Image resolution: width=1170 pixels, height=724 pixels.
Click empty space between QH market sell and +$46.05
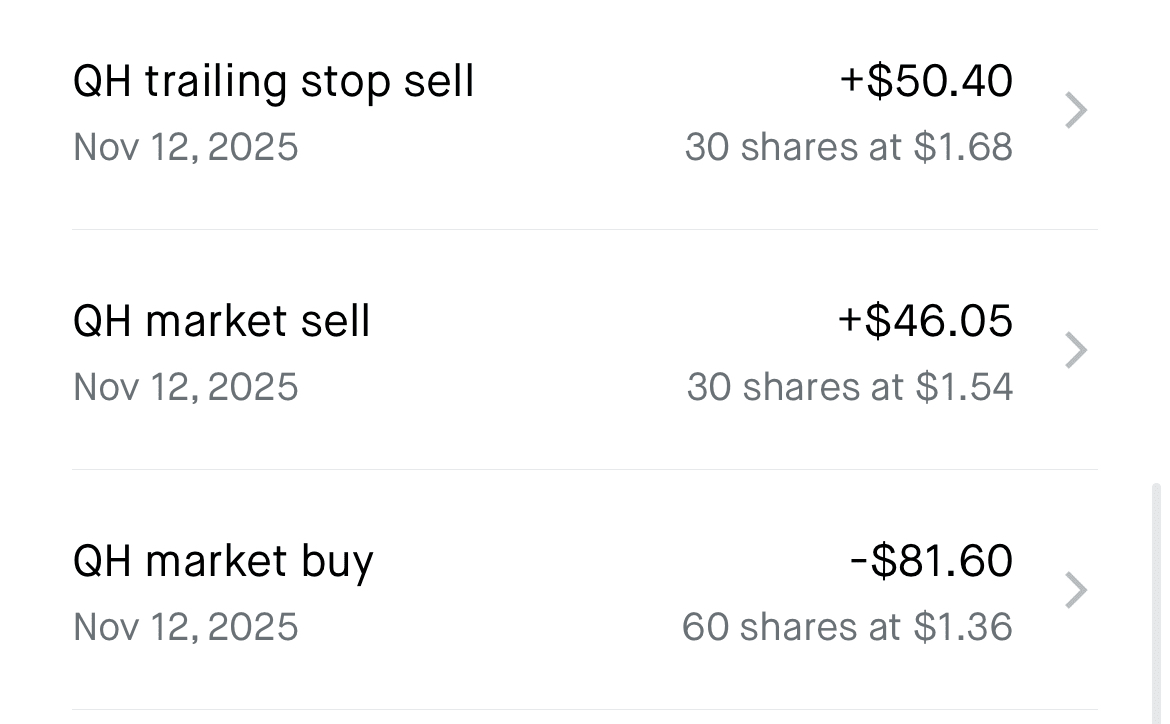pyautogui.click(x=600, y=321)
